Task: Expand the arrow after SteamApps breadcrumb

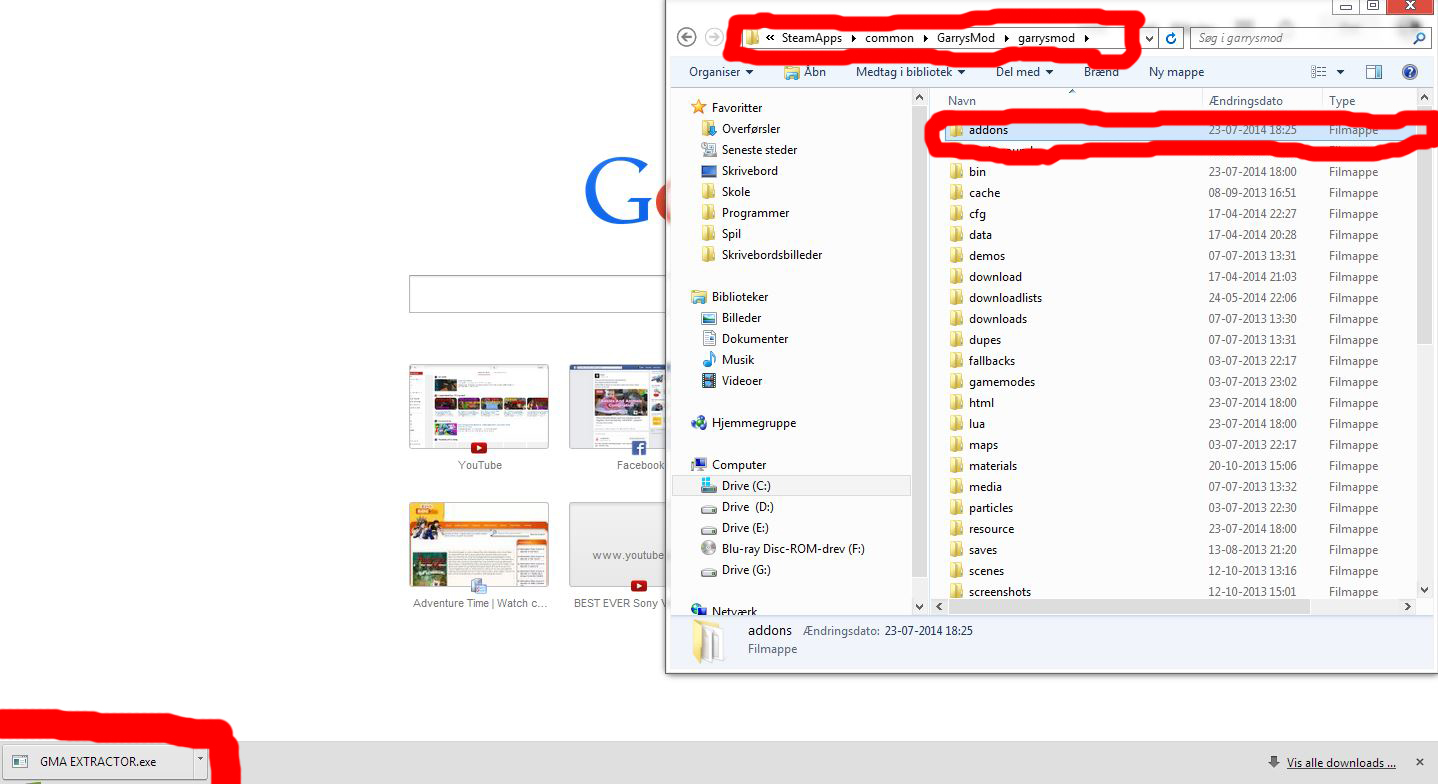Action: click(853, 38)
